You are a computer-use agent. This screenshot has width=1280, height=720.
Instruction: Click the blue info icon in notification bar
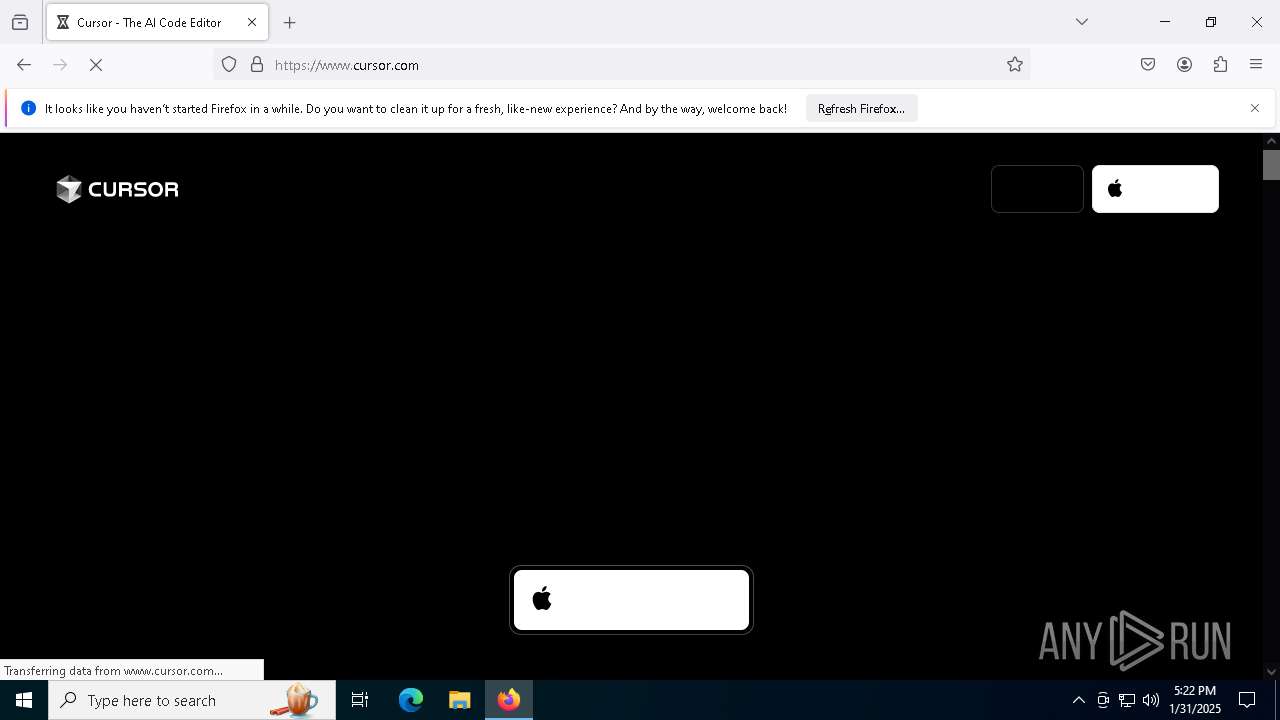click(x=28, y=108)
